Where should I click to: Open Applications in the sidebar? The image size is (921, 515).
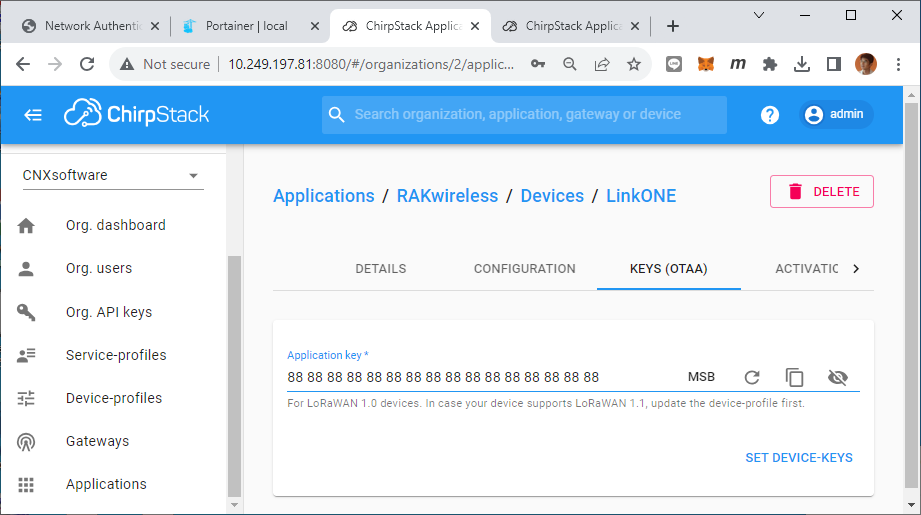pyautogui.click(x=106, y=484)
